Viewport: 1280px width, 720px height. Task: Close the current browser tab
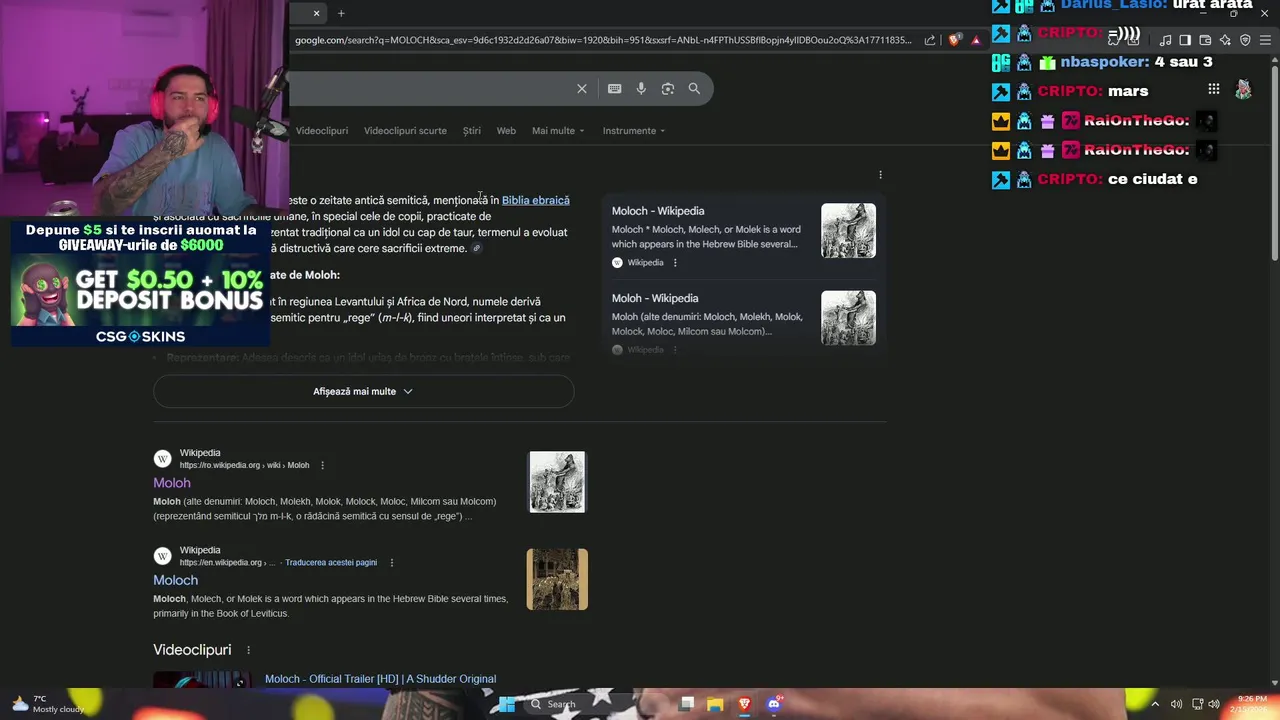point(316,13)
